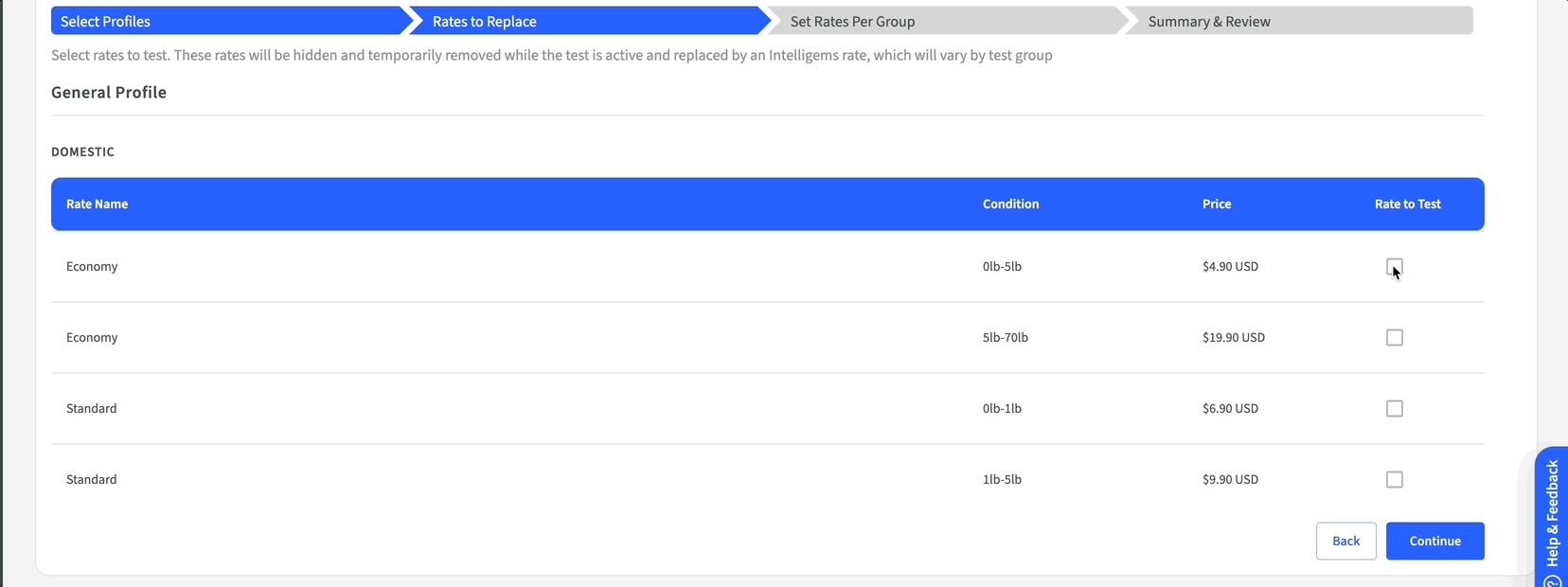Click the $4.90 USD price cell
Screen dimensions: 1568x587
tap(1230, 267)
